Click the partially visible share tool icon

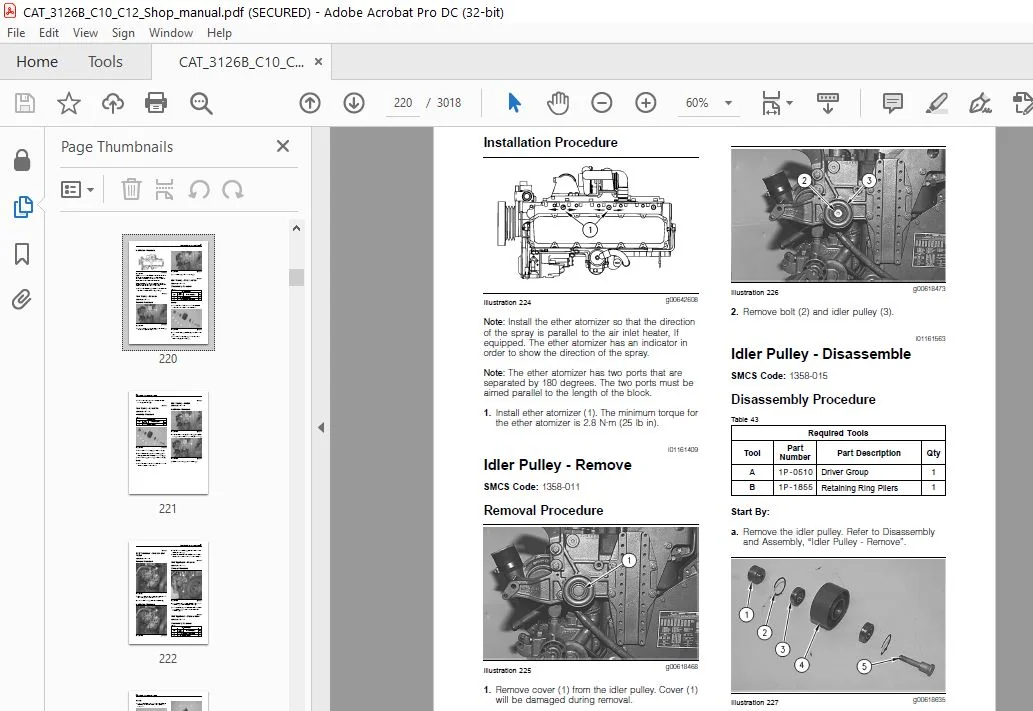coord(1022,103)
